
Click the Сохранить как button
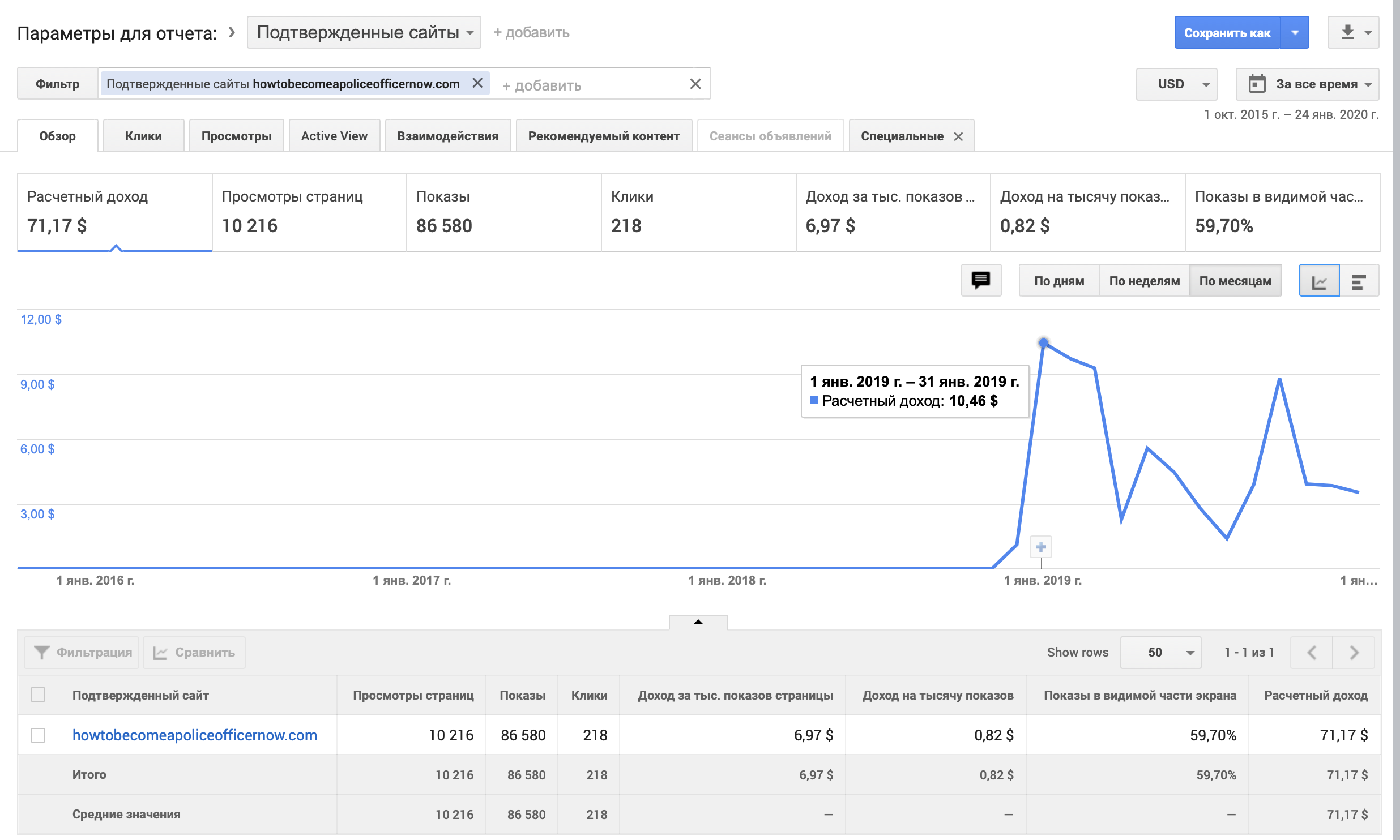click(x=1227, y=33)
